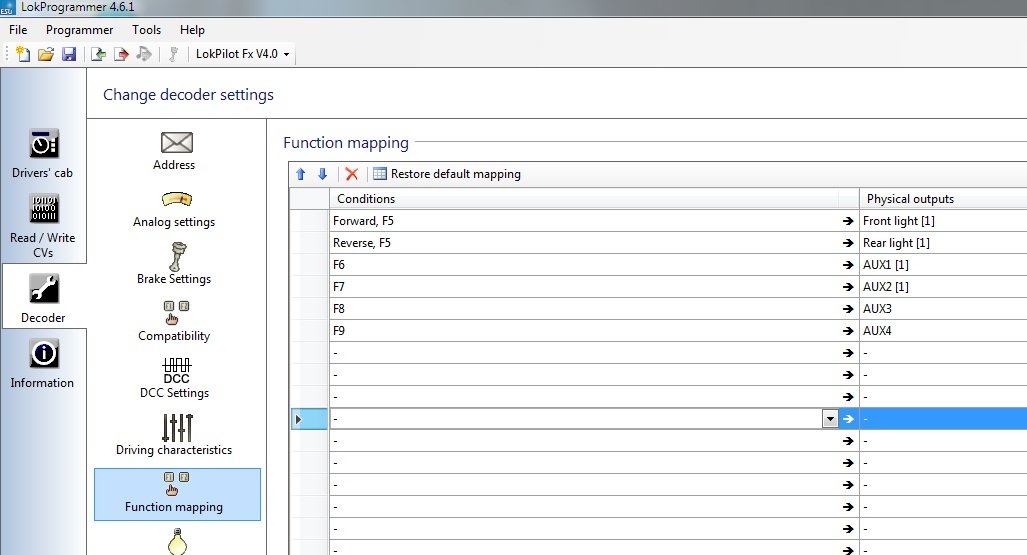This screenshot has height=555, width=1027.
Task: Click the toolbar decoder tool icon
Action: pos(174,54)
